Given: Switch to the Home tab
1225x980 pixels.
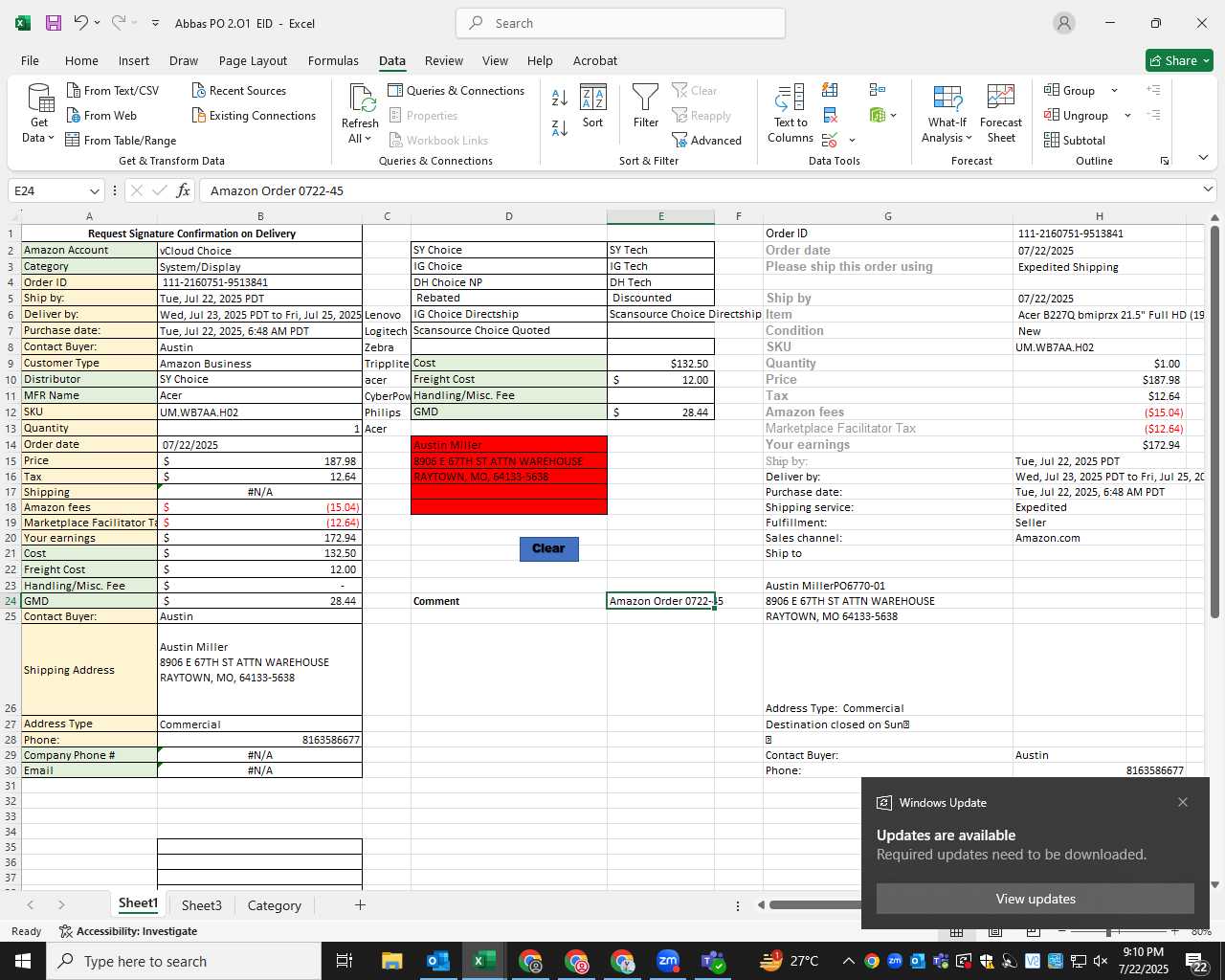Looking at the screenshot, I should coord(81,60).
